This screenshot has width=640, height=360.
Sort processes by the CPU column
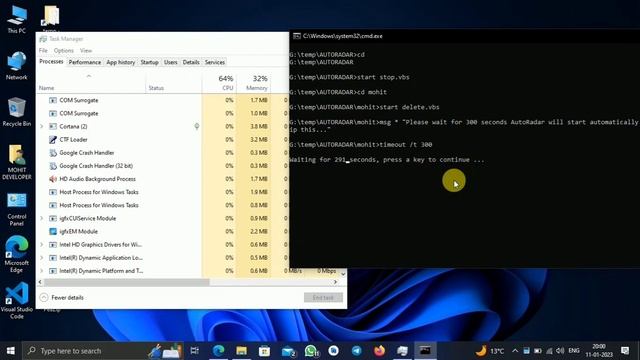click(219, 83)
